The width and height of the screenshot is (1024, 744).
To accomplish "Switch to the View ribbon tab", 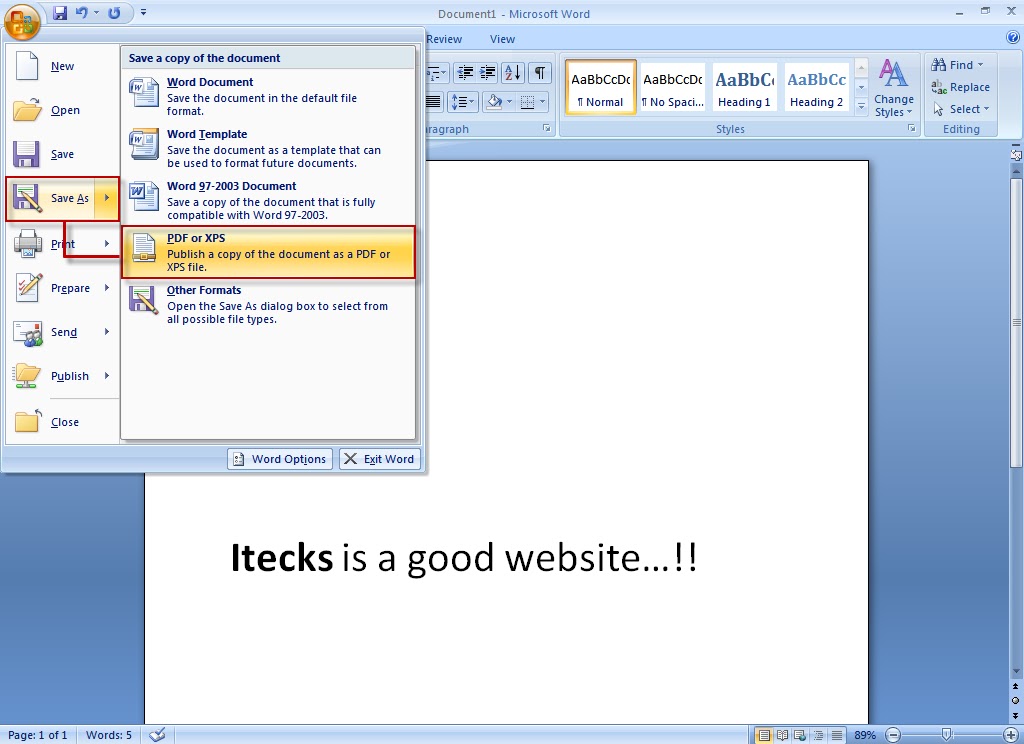I will click(502, 39).
